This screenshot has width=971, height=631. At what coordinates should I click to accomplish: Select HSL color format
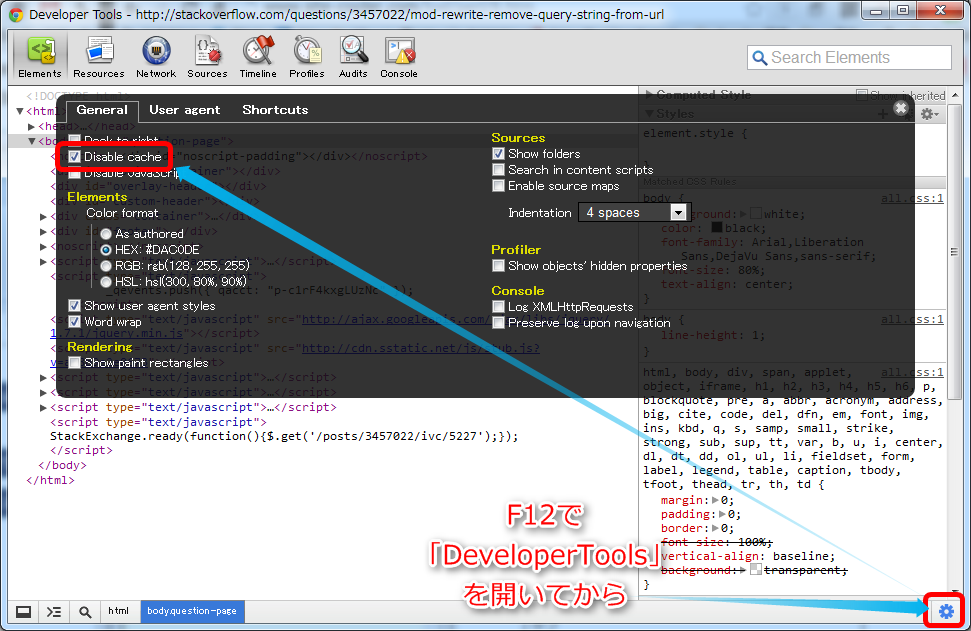[106, 282]
